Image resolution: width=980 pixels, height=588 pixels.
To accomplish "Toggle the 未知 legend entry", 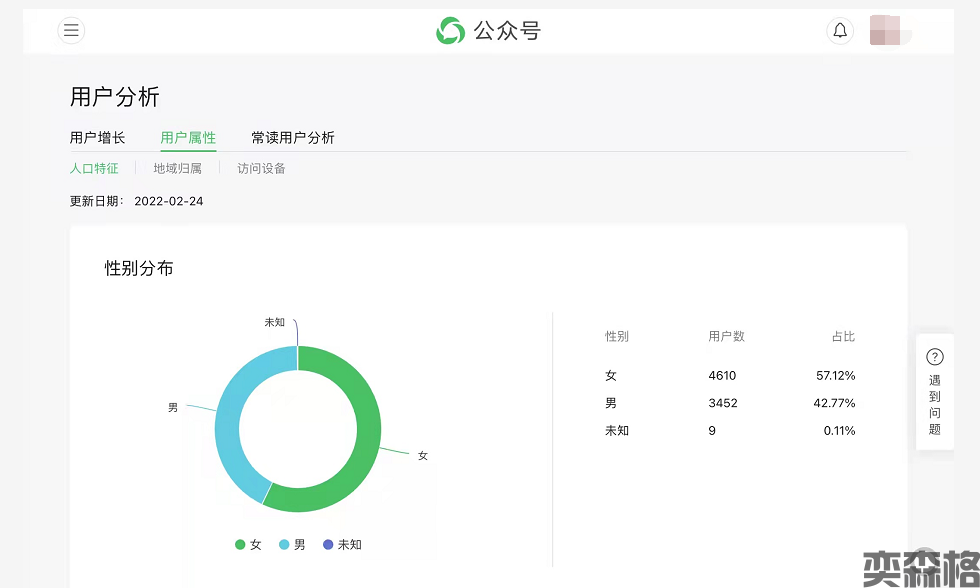I will click(342, 545).
